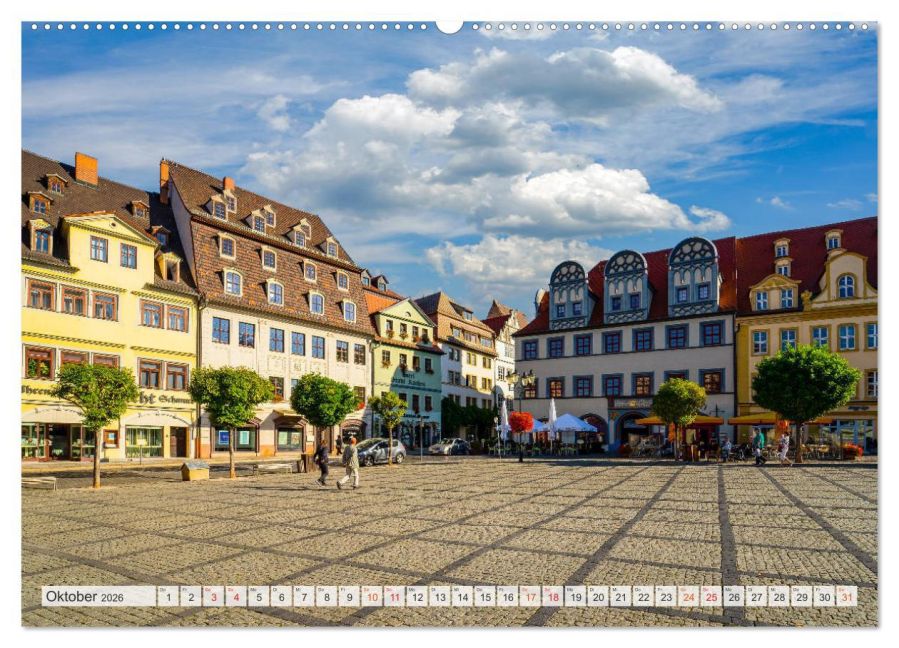Select red date 25
The height and width of the screenshot is (648, 899).
click(x=711, y=596)
